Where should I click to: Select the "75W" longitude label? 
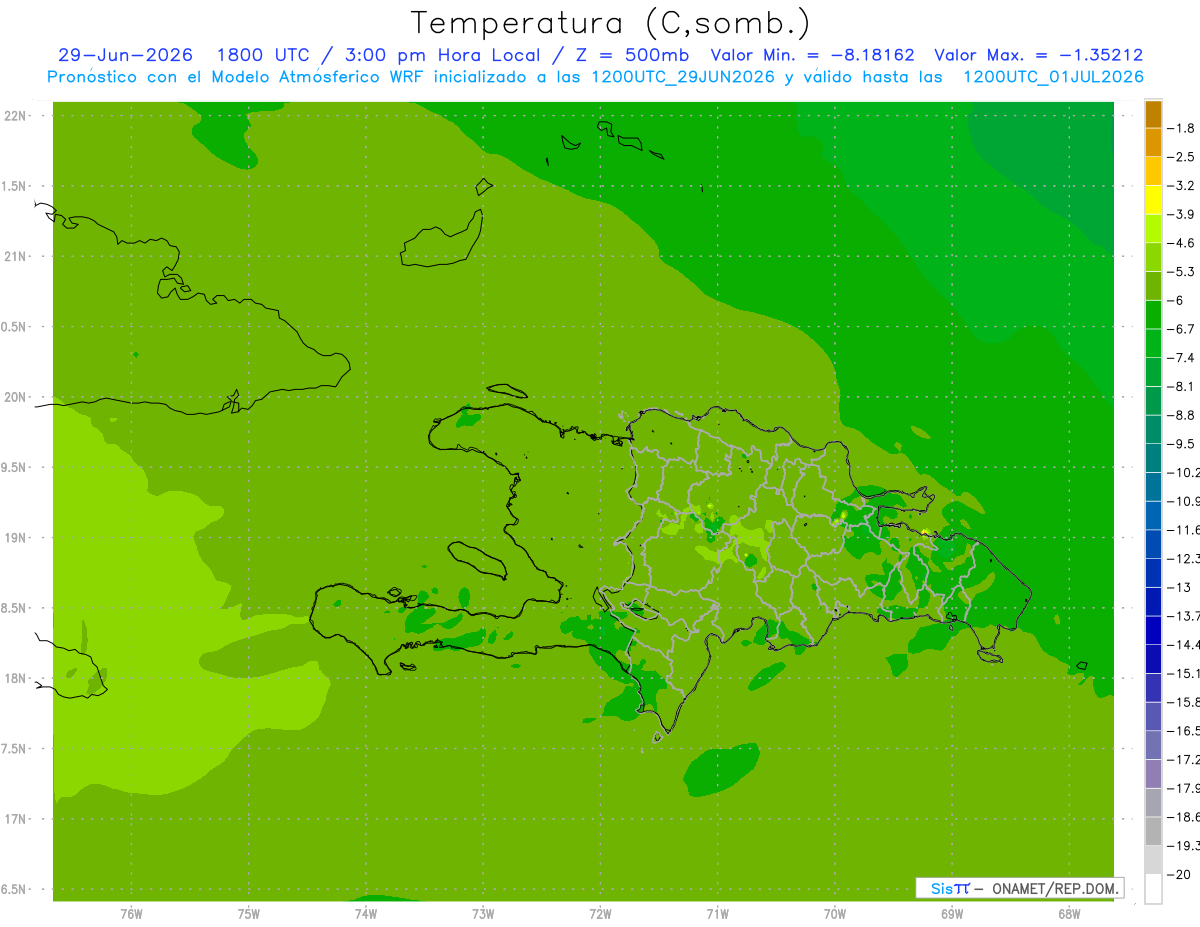pyautogui.click(x=249, y=913)
